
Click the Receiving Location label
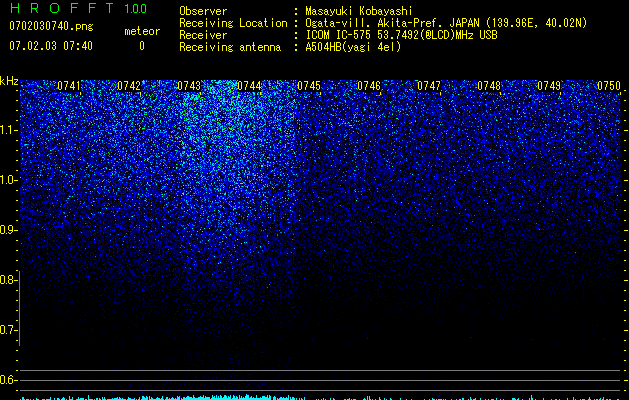click(x=233, y=23)
